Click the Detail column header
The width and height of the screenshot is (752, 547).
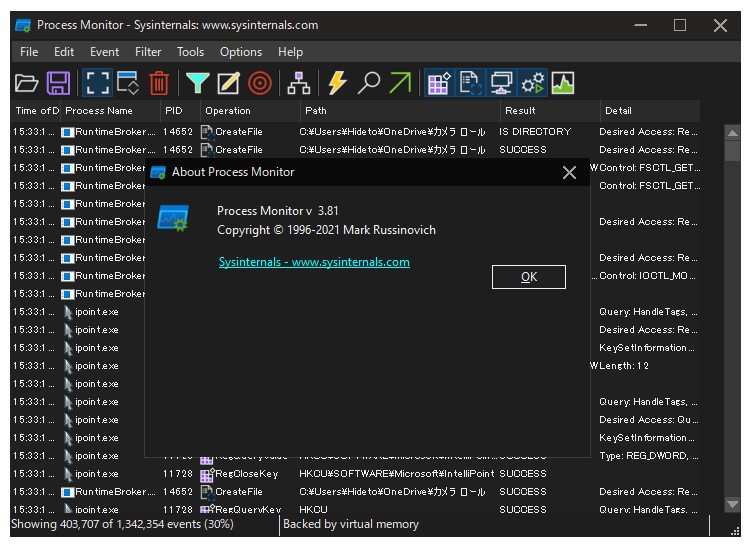pyautogui.click(x=650, y=111)
